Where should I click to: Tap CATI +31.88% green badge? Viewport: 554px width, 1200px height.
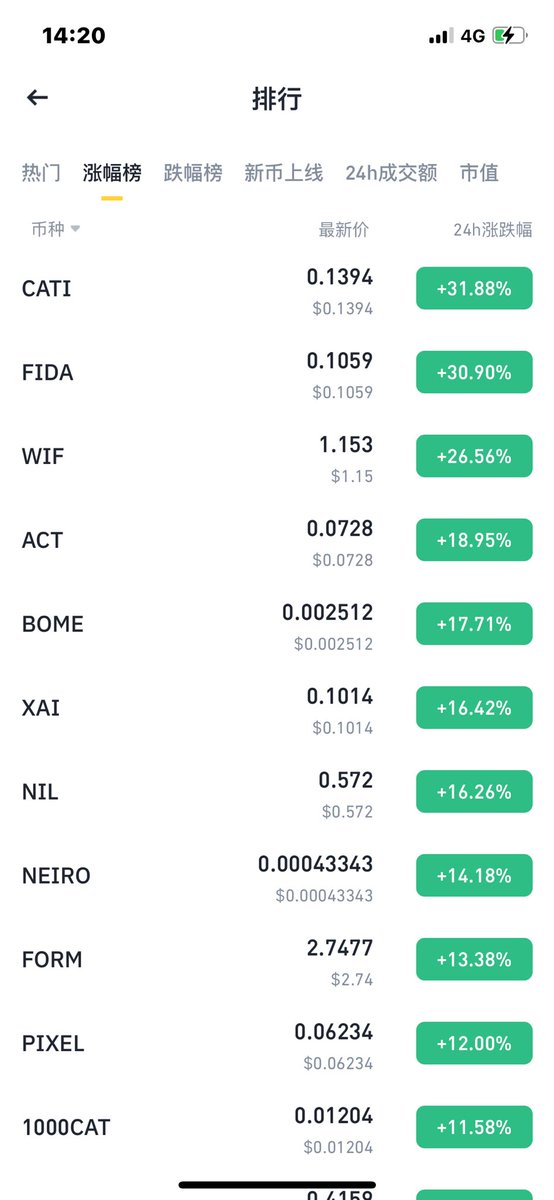(x=474, y=289)
